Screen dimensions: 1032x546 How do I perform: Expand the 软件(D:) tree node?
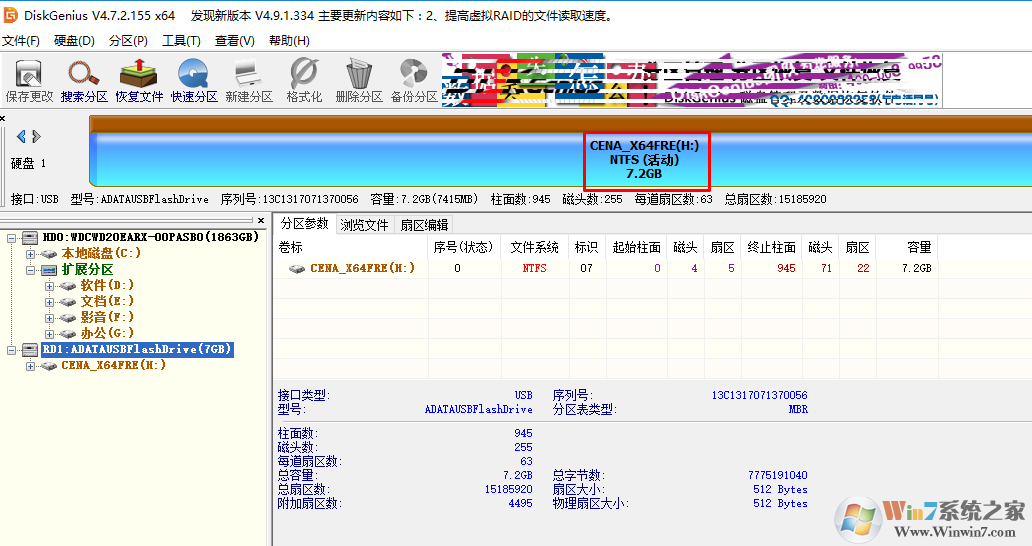(x=50, y=286)
